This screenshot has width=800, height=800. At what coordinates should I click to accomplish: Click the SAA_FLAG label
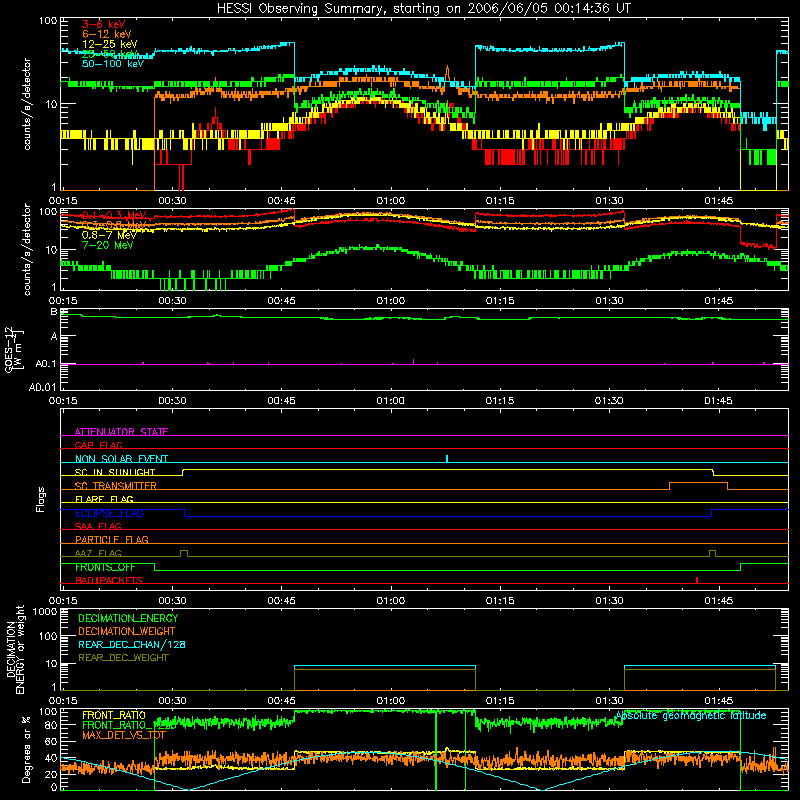[x=98, y=526]
